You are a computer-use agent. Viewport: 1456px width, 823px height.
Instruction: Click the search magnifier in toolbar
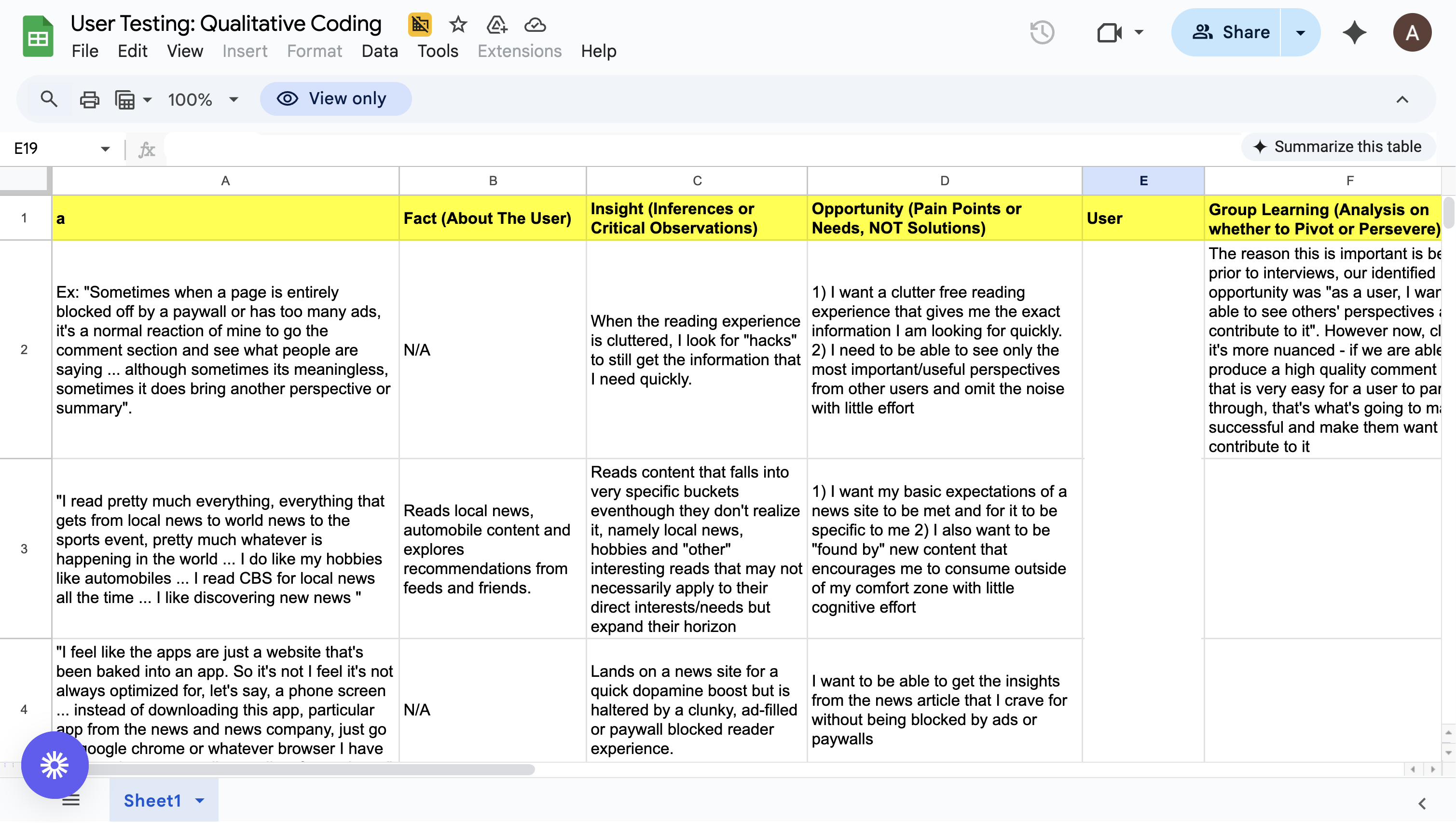pyautogui.click(x=49, y=99)
